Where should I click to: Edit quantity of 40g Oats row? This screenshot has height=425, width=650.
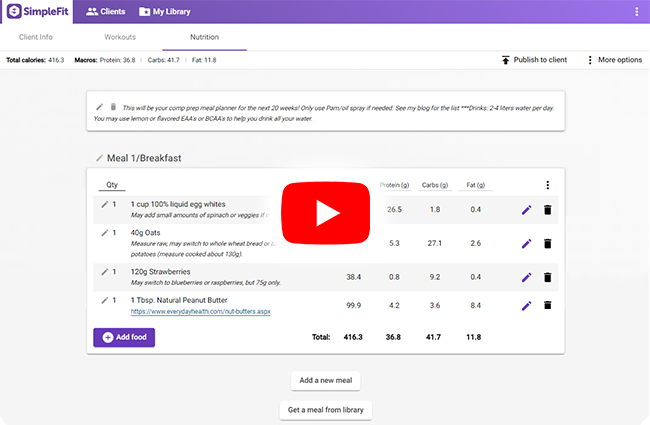click(x=104, y=233)
